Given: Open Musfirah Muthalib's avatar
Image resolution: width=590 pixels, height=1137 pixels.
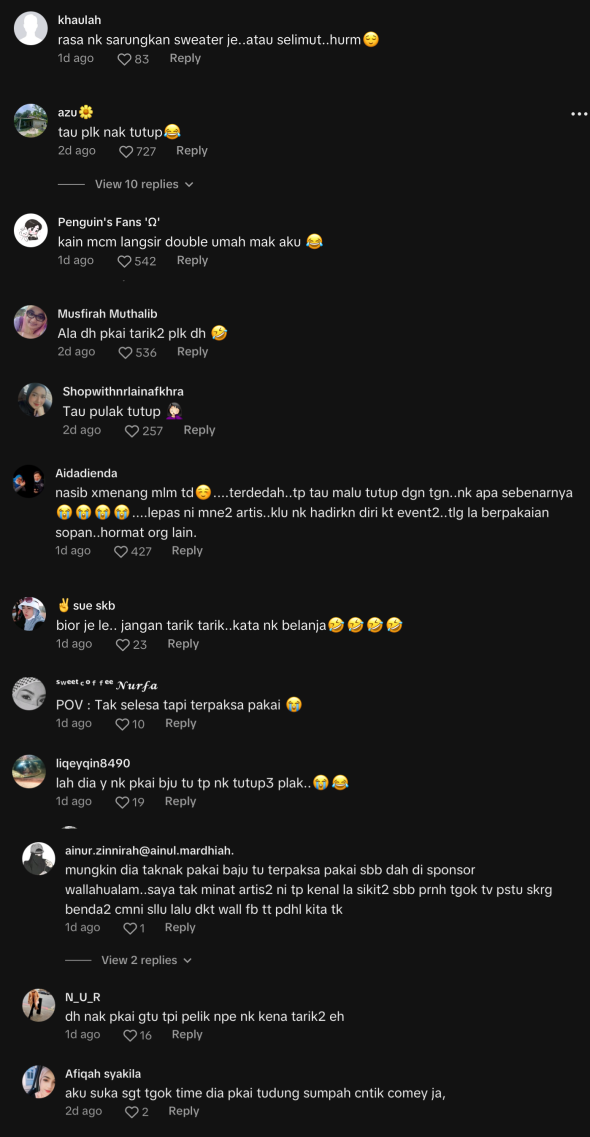Looking at the screenshot, I should pos(30,321).
